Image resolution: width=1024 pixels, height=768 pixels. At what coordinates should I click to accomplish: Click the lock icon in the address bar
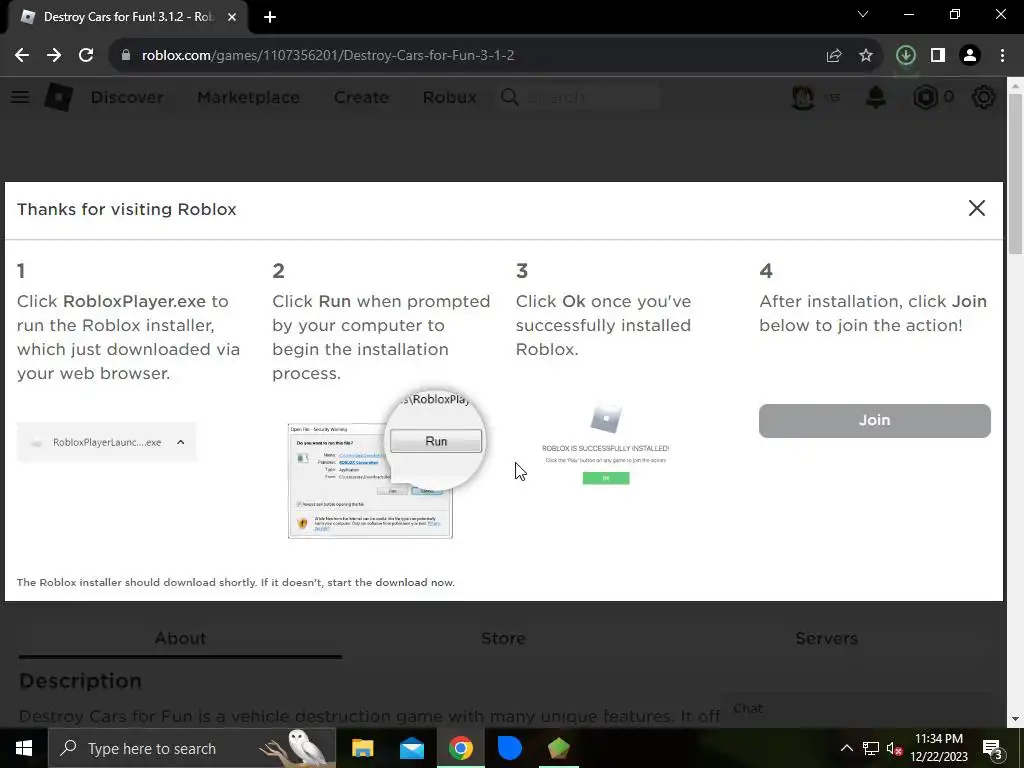tap(126, 56)
